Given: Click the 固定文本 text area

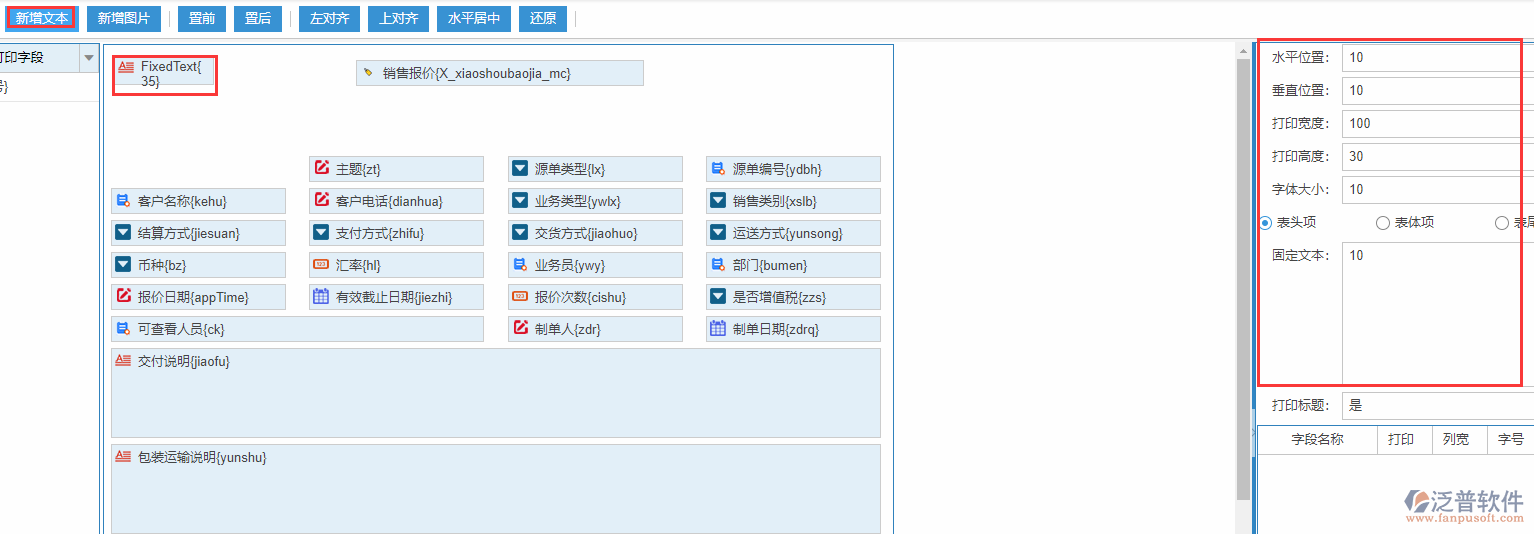Looking at the screenshot, I should 1438,313.
